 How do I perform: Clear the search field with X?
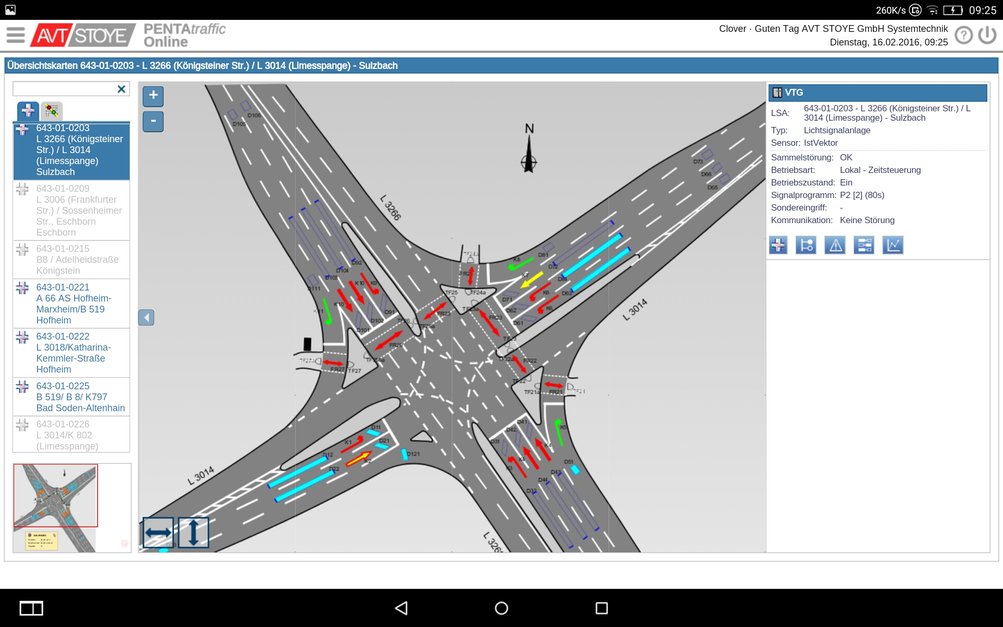point(121,89)
